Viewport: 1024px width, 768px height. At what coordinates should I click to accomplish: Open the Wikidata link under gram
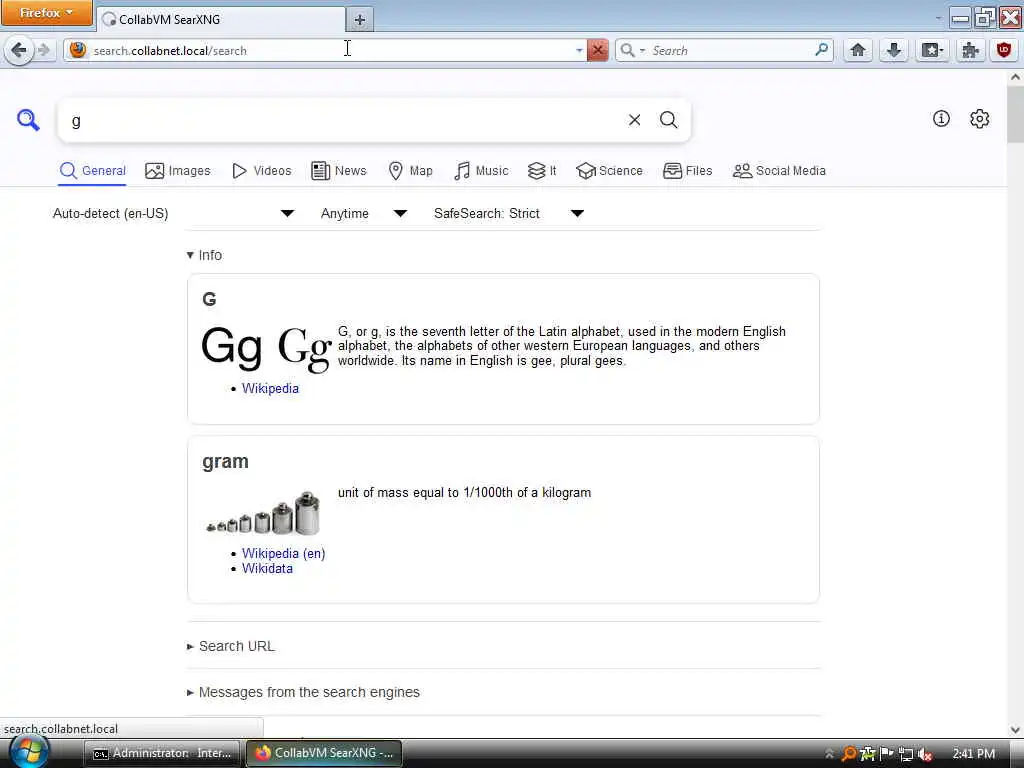[267, 569]
